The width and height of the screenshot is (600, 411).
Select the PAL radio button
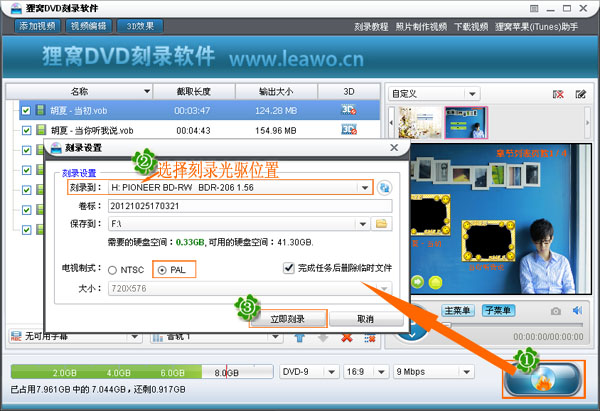(x=162, y=270)
